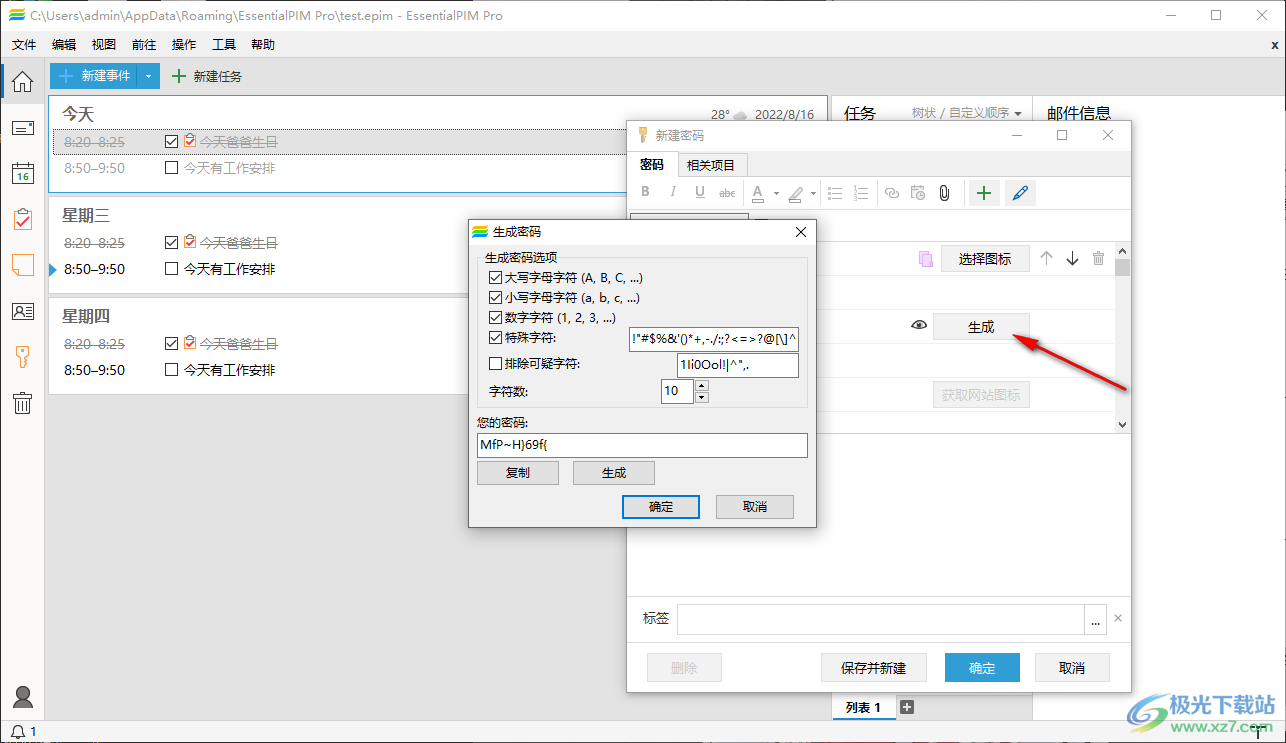Viewport: 1286px width, 743px height.
Task: Switch to the 相关项目 tab
Action: click(711, 165)
